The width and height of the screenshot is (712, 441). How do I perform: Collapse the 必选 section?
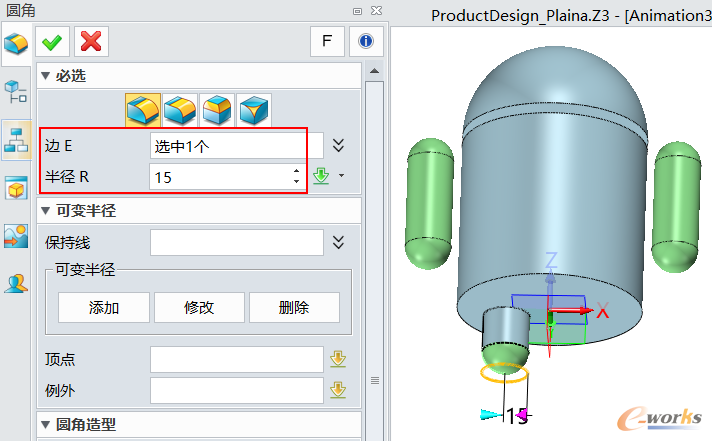coord(45,75)
